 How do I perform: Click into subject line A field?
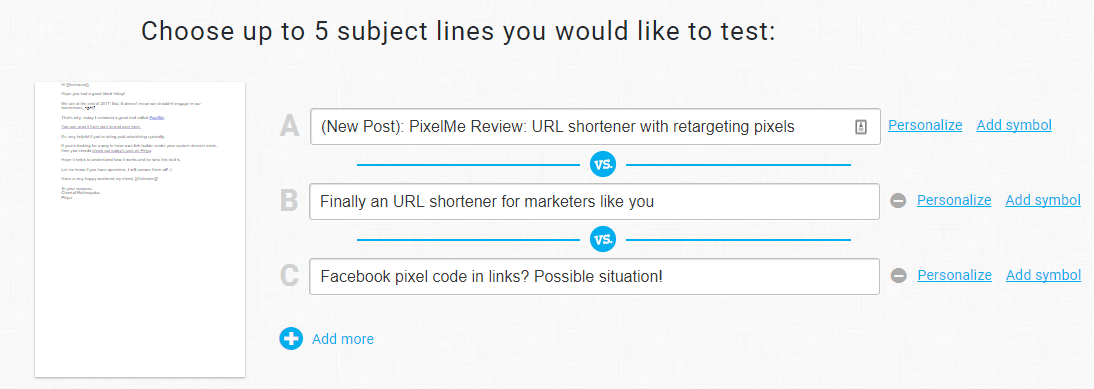595,127
